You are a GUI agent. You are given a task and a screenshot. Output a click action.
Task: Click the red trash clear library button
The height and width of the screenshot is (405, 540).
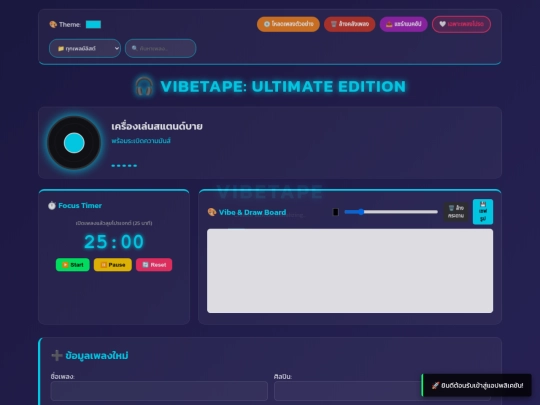click(x=350, y=24)
